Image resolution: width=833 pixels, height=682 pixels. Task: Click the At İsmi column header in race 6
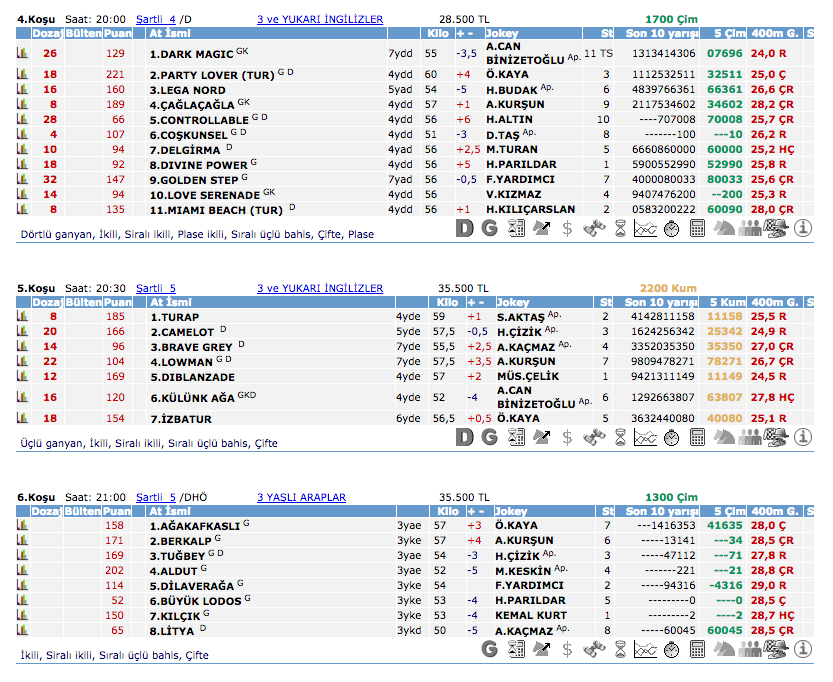170,511
